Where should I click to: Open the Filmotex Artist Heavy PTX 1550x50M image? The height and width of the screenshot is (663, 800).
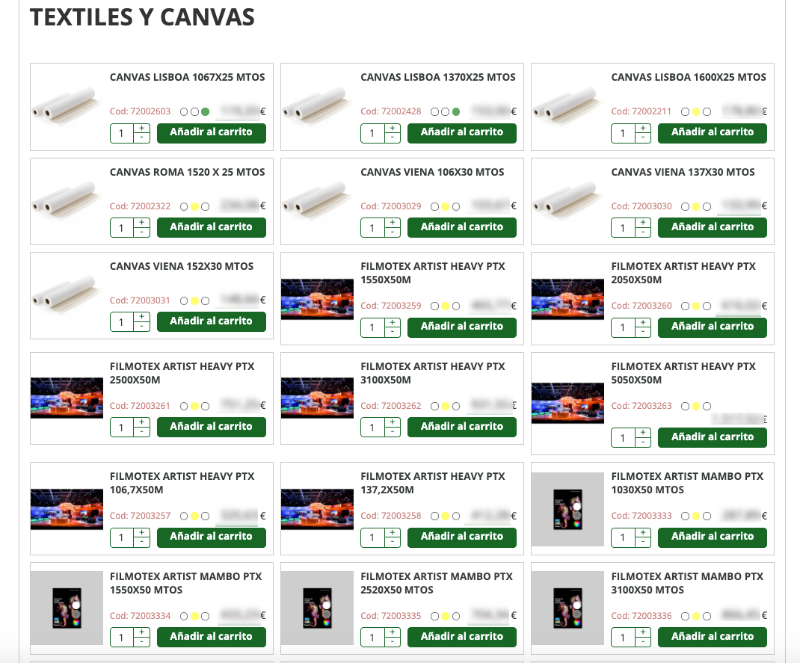point(317,299)
